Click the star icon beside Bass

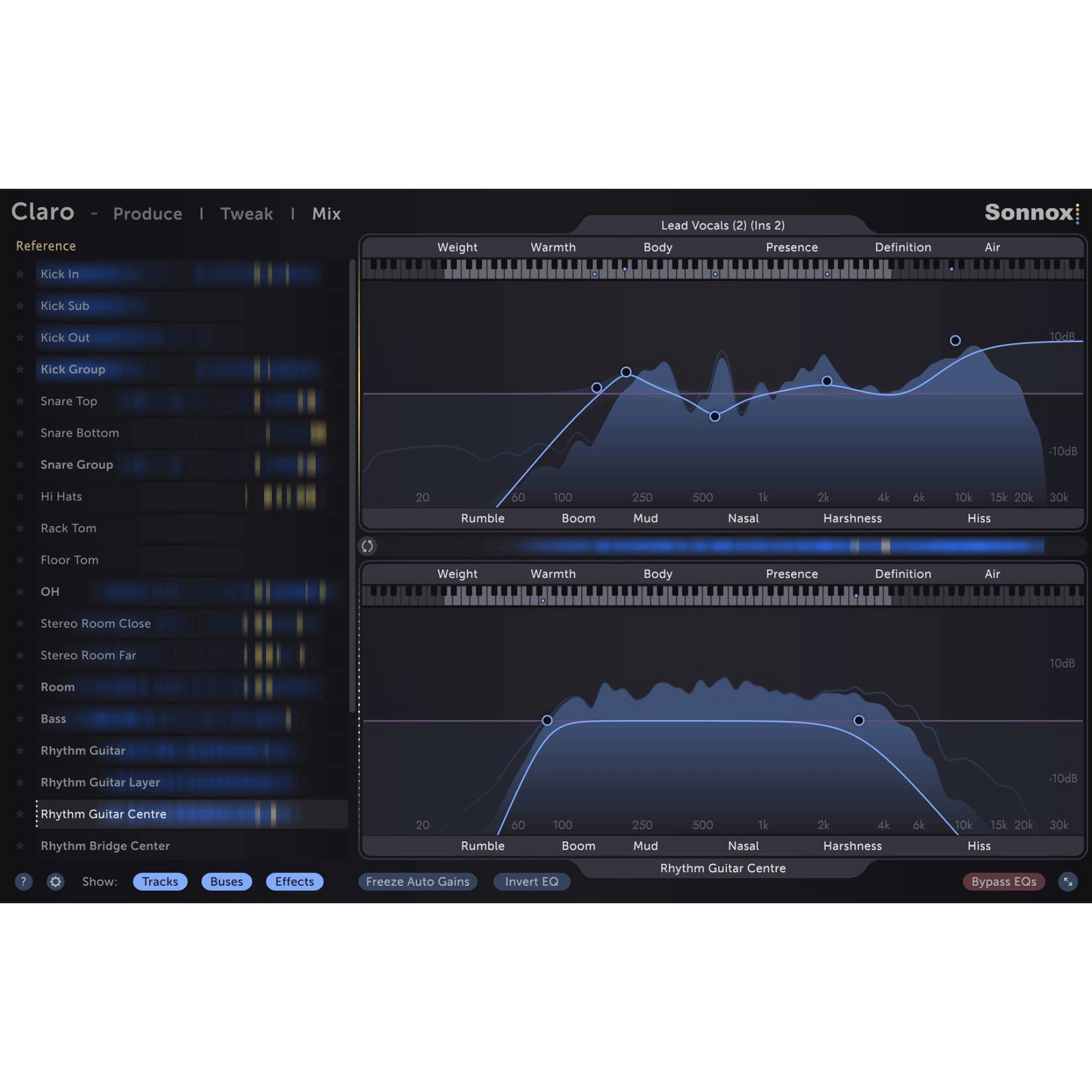coord(20,719)
